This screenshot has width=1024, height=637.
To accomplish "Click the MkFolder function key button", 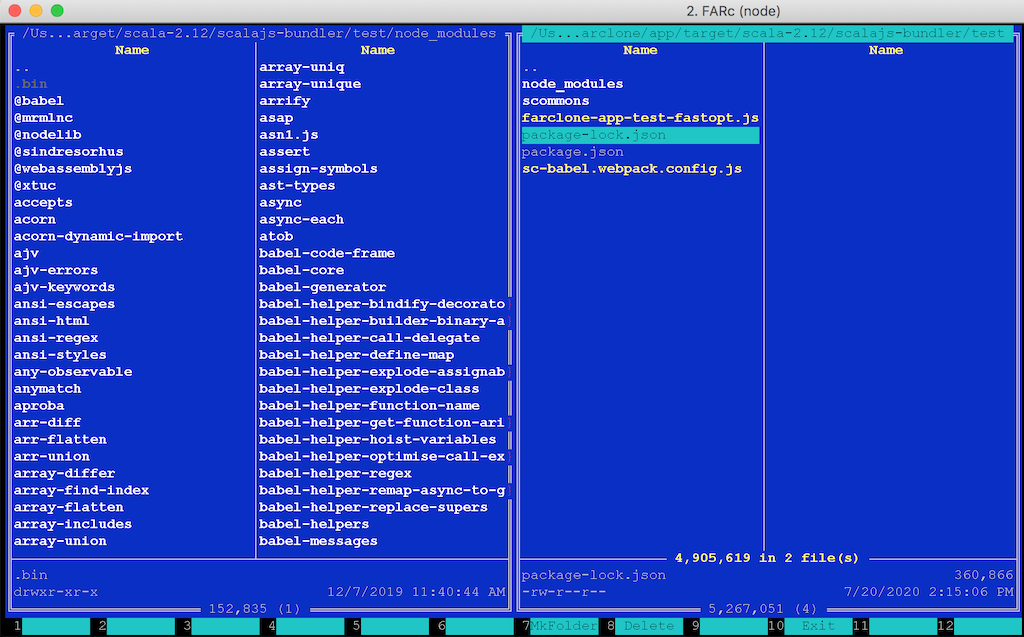I will click(x=564, y=626).
